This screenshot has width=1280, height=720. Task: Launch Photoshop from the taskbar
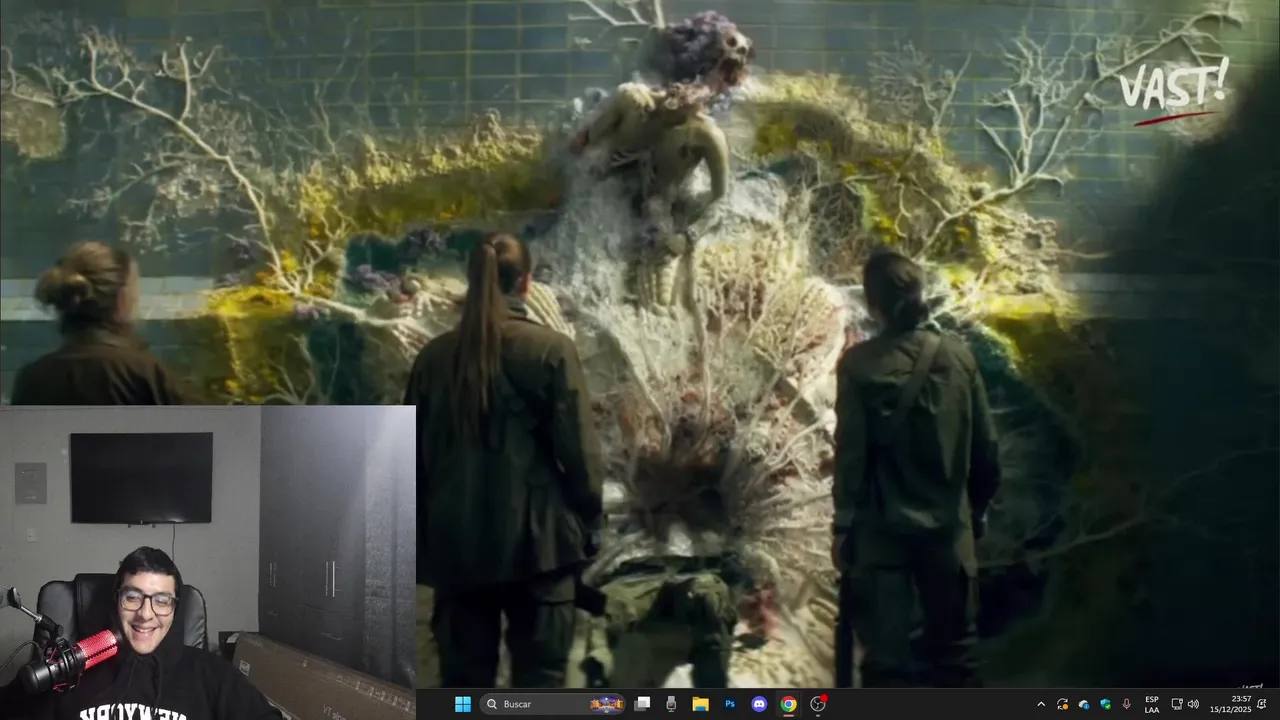coord(730,704)
